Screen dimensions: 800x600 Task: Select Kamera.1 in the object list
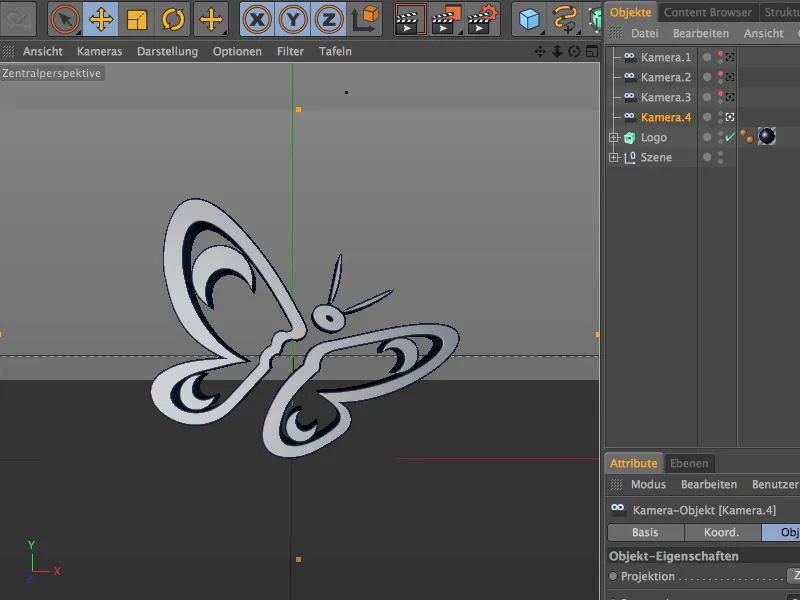point(665,57)
